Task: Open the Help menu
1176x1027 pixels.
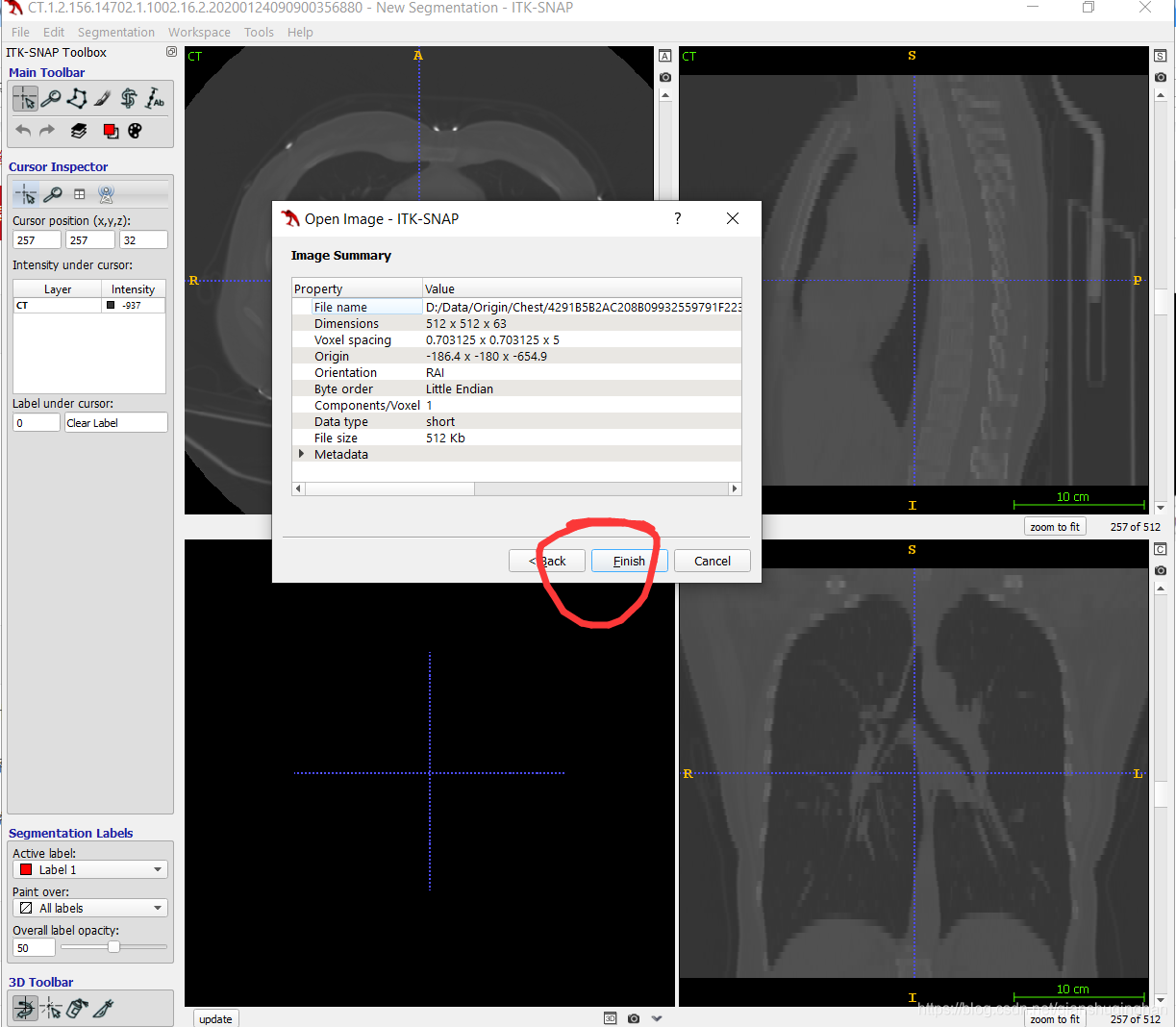Action: [x=300, y=32]
